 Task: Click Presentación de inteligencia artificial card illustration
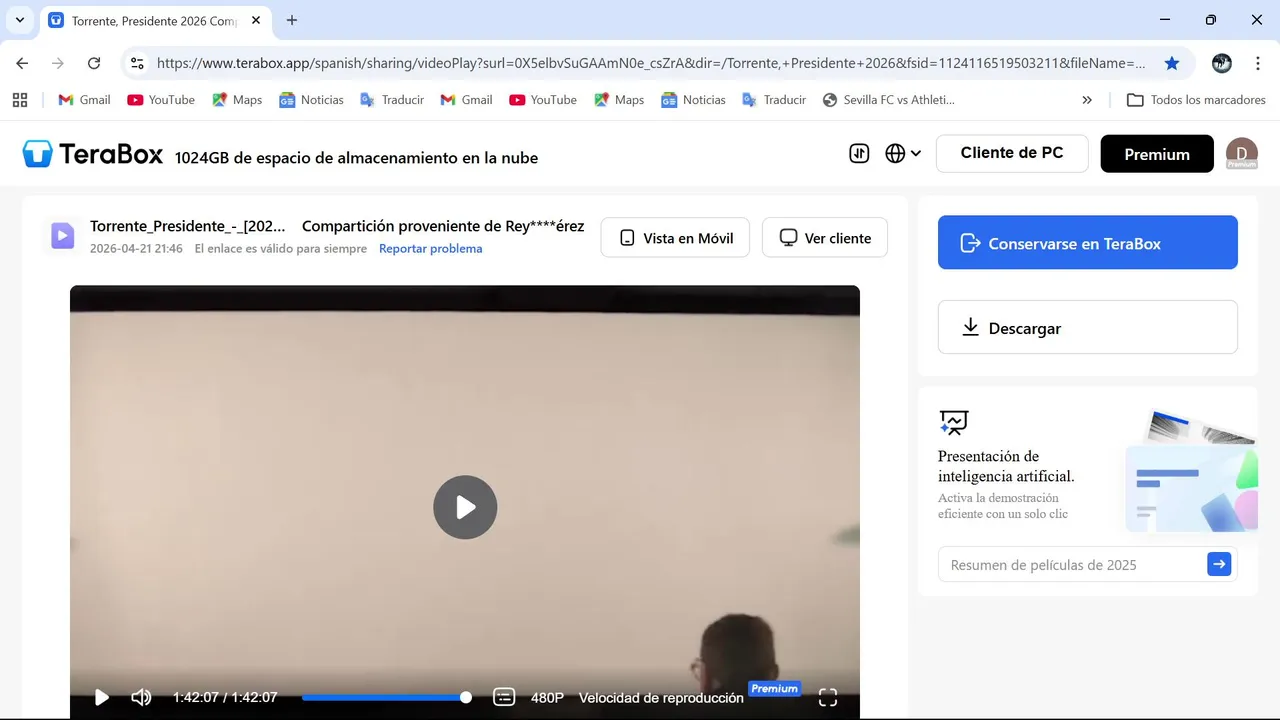[1190, 471]
